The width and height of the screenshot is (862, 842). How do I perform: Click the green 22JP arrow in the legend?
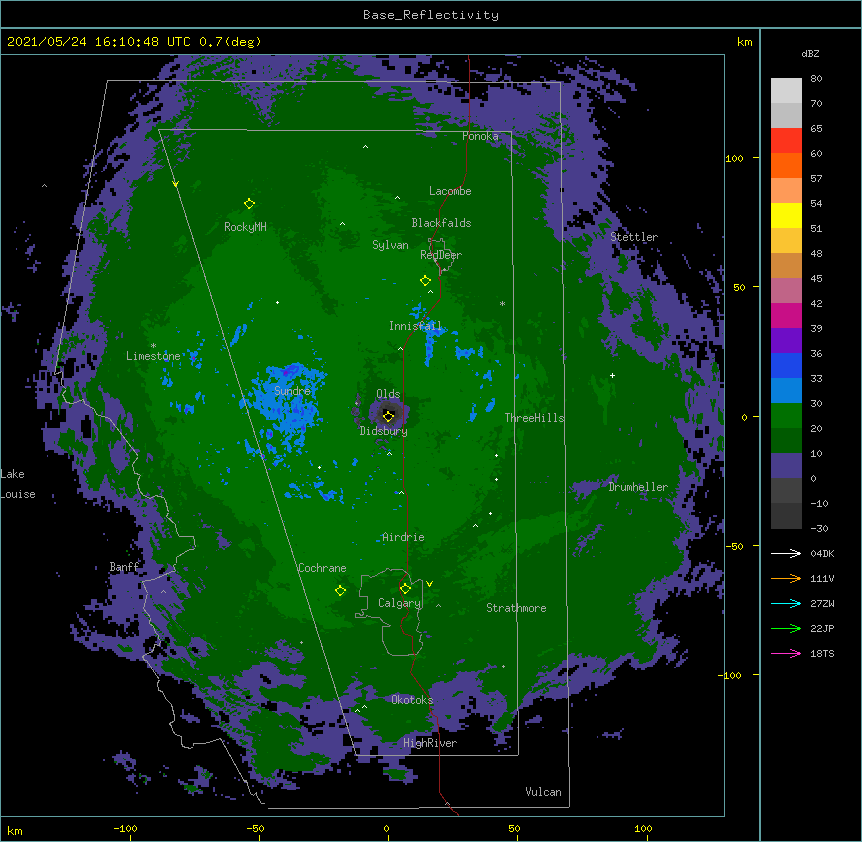(x=786, y=628)
